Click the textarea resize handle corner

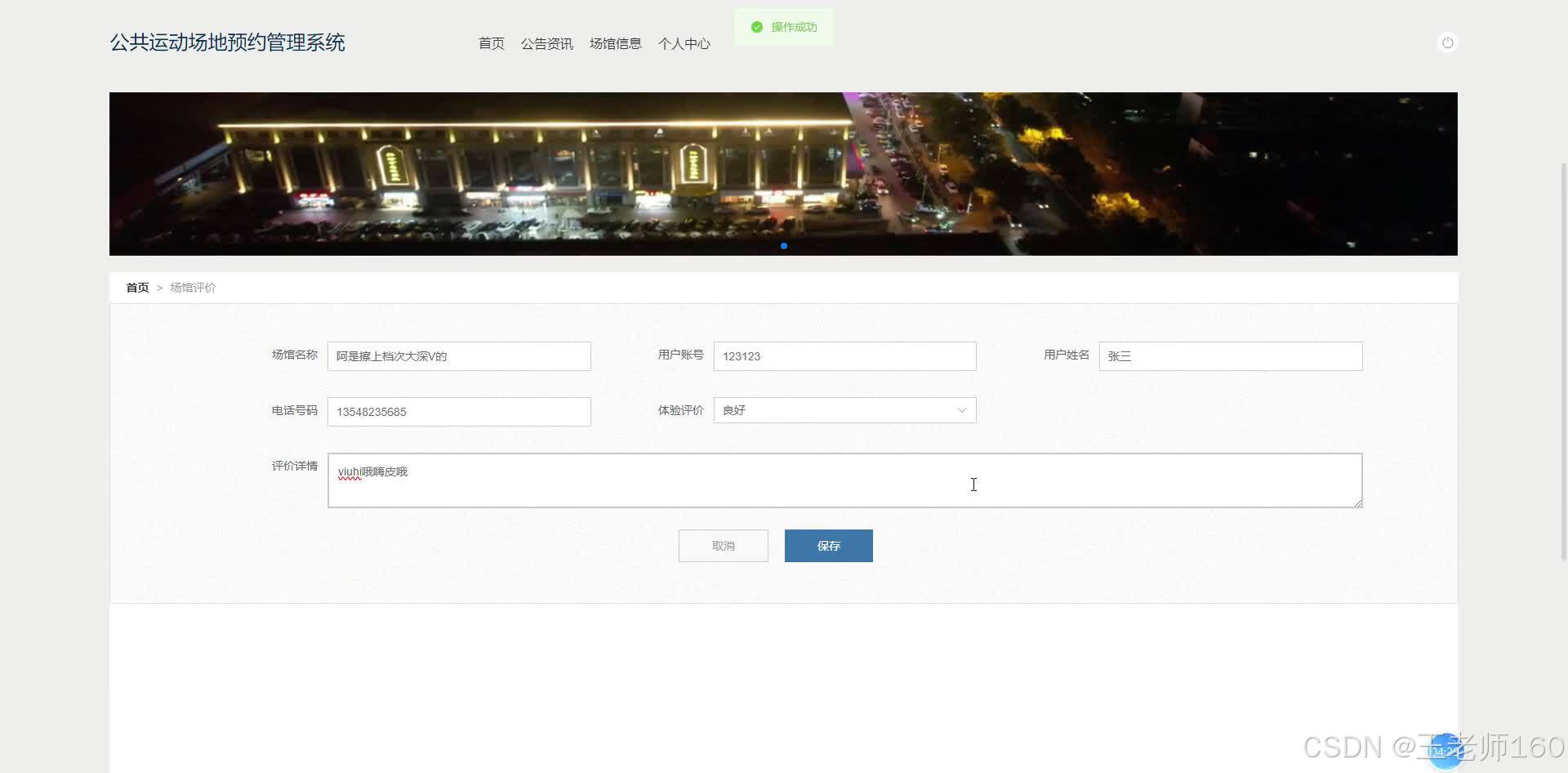[x=1358, y=503]
